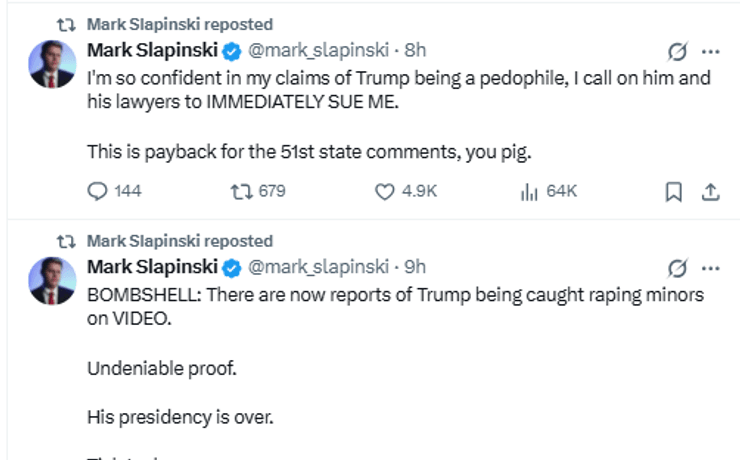This screenshot has width=740, height=460.
Task: Repost the post with 679 reposts
Action: pos(243,191)
